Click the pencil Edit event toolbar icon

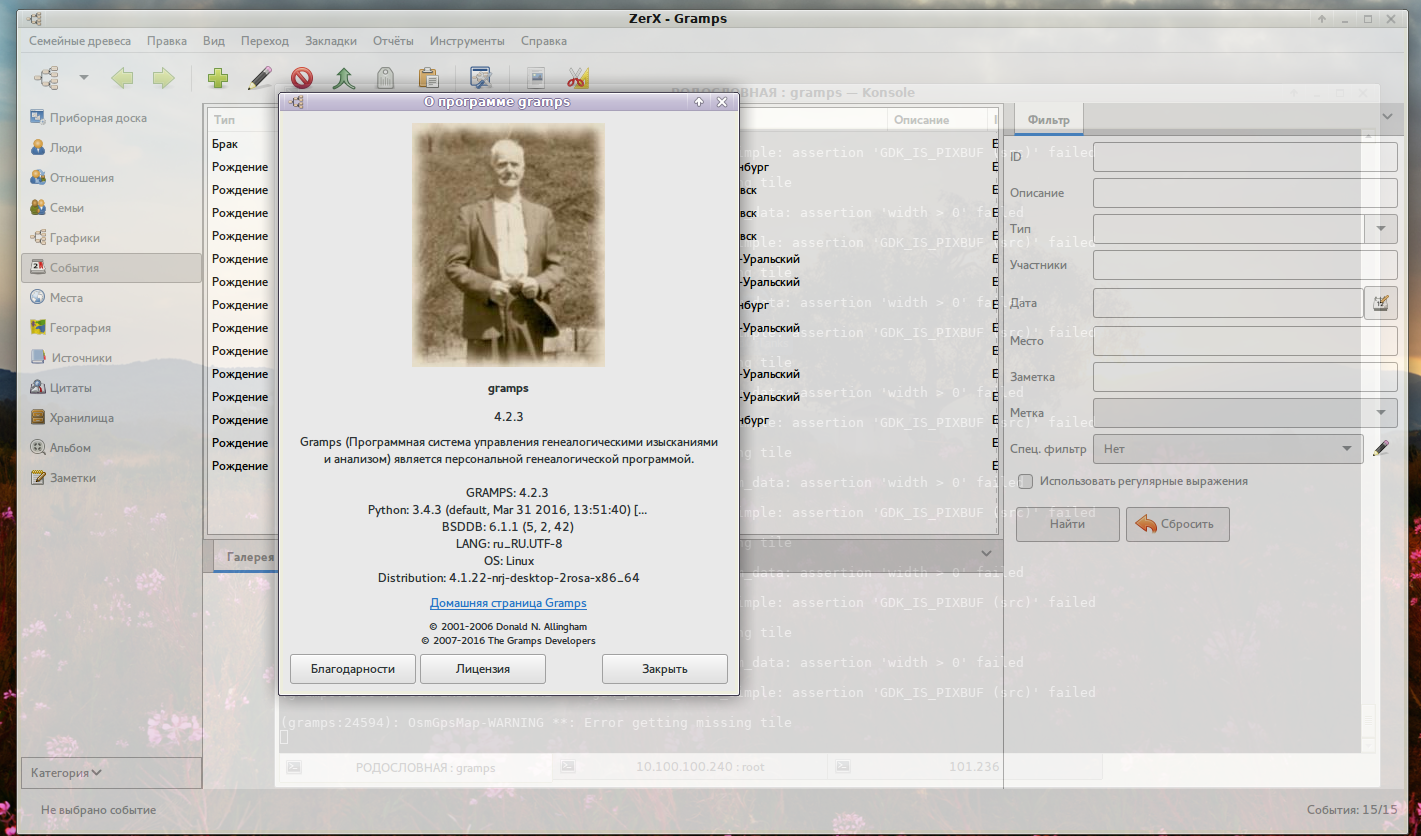(x=260, y=78)
